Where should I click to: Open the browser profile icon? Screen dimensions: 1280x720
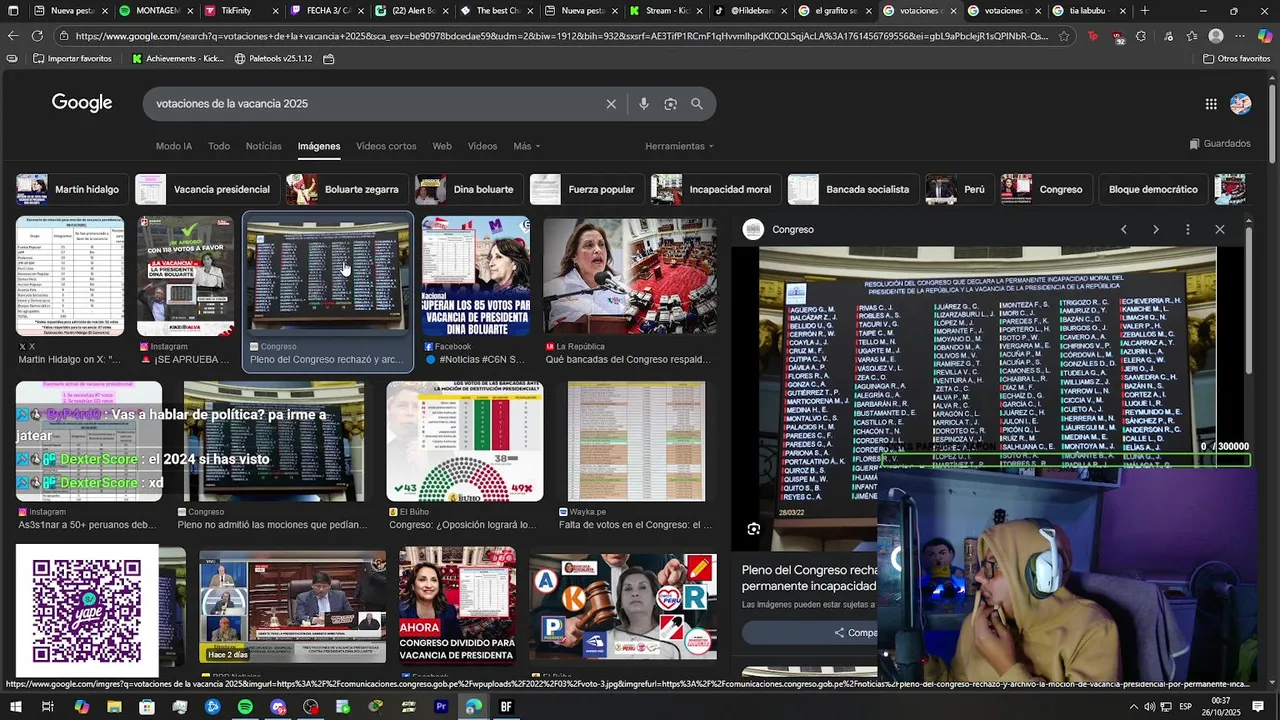pos(1216,36)
